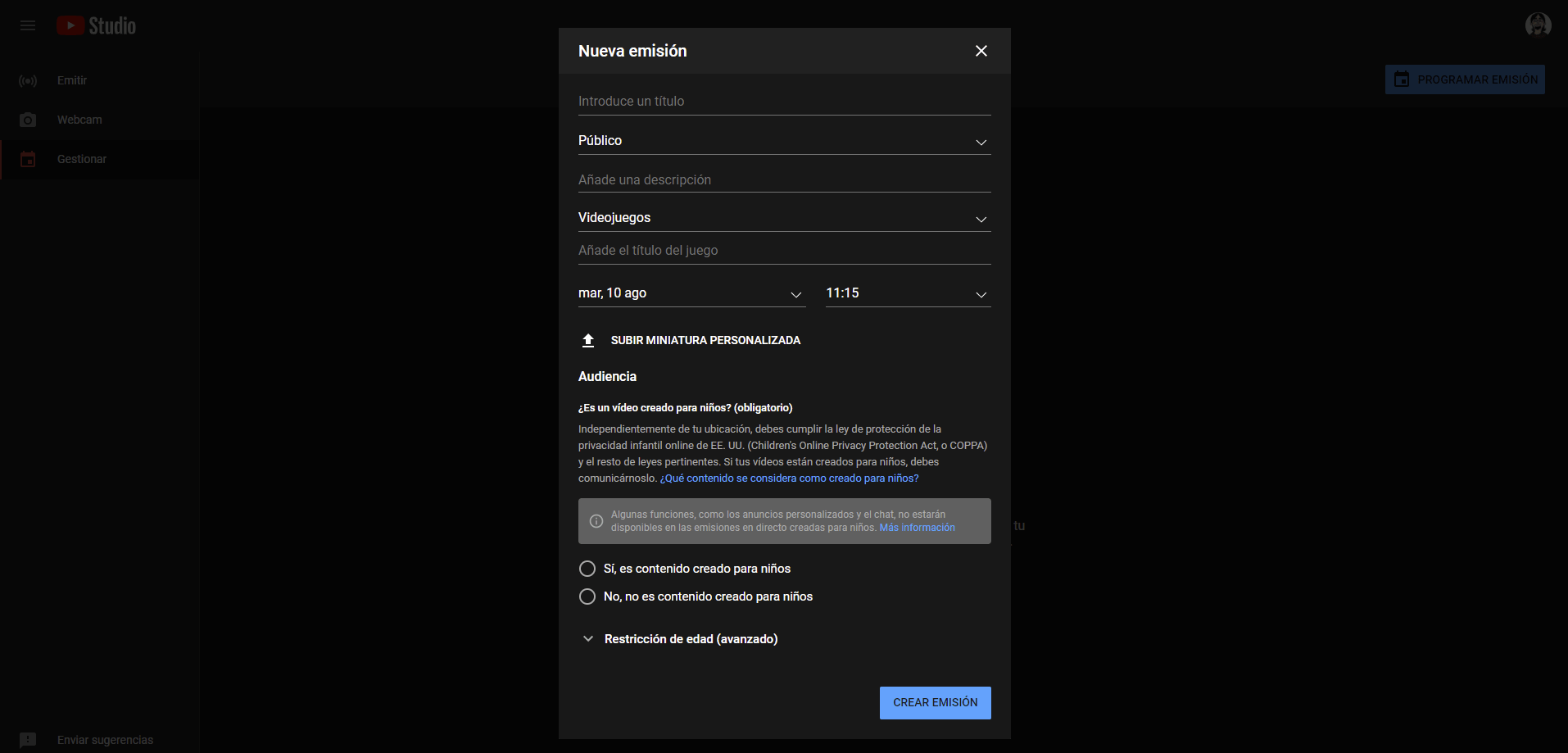
Task: Click the Enviar sugerencias feedback icon
Action: pos(28,740)
